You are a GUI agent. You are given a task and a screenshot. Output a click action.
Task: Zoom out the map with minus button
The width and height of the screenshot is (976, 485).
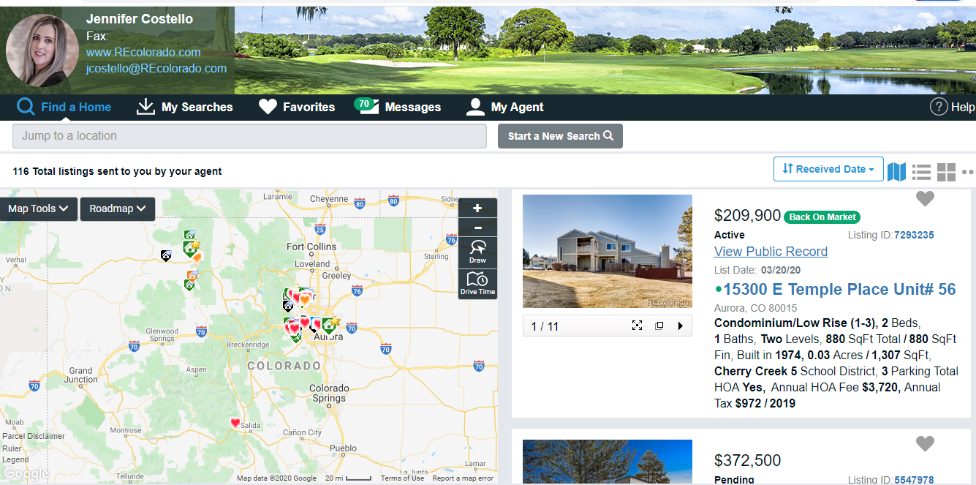pyautogui.click(x=477, y=227)
